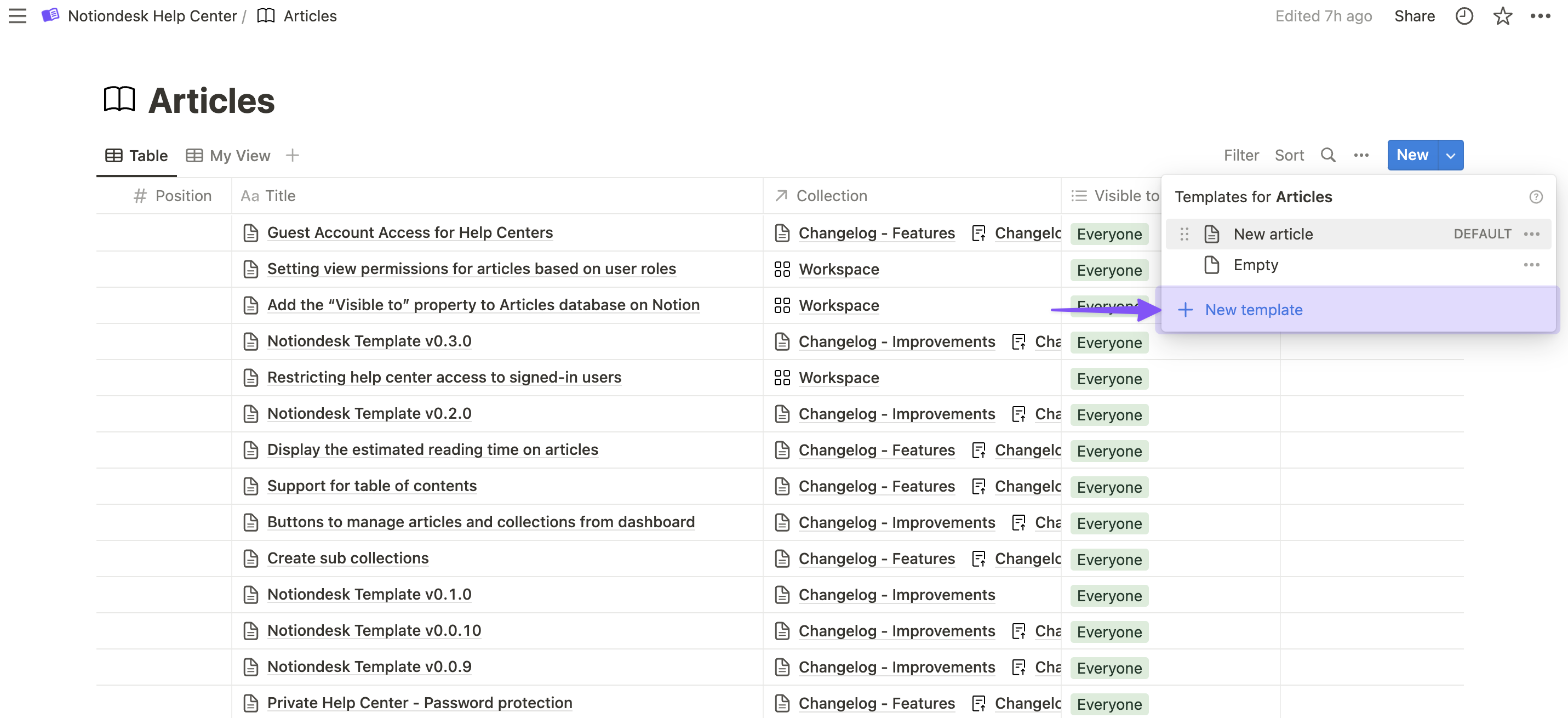Click Workspace grid icon in Restricting help center row

(x=782, y=378)
